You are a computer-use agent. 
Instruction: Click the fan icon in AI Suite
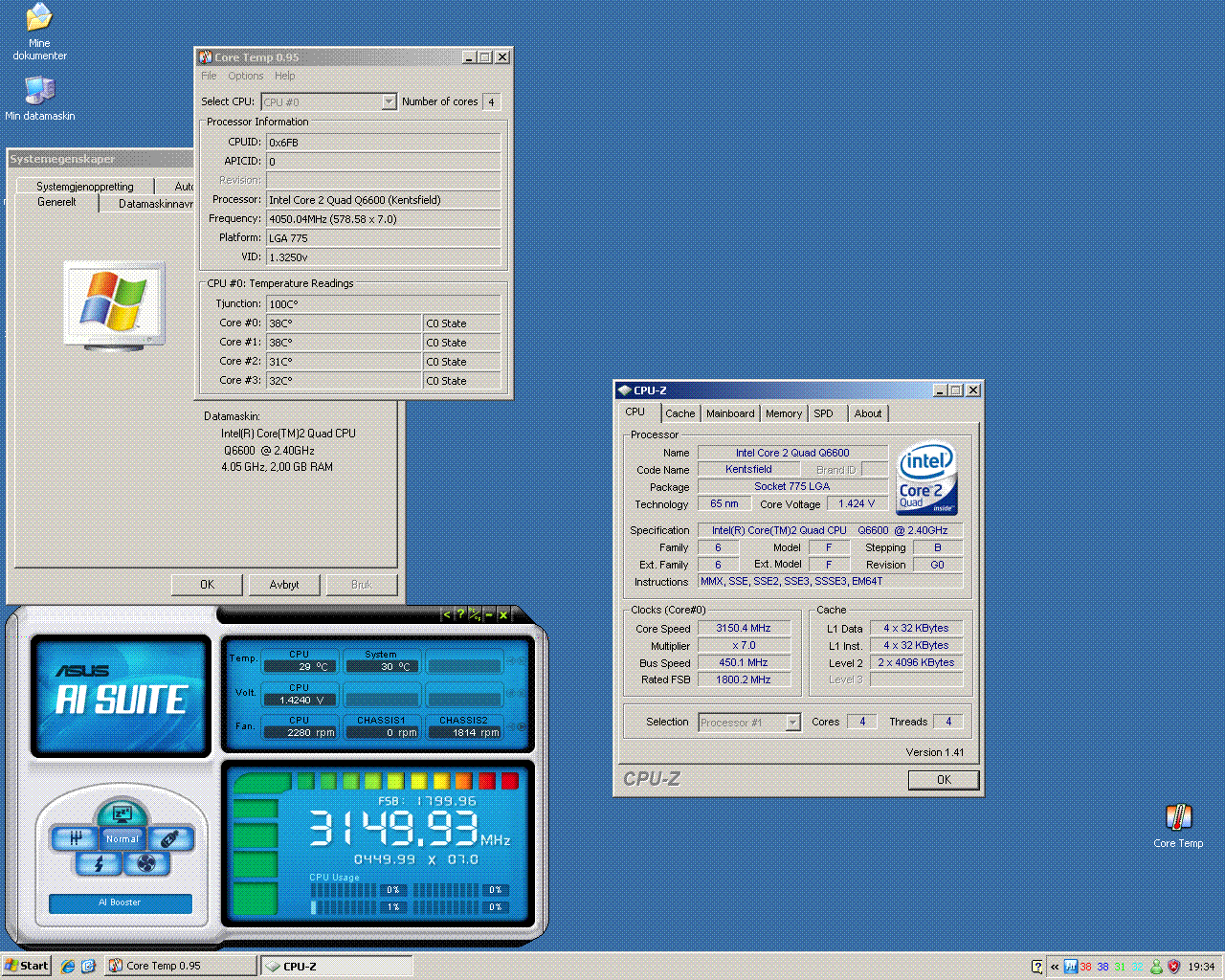click(146, 863)
